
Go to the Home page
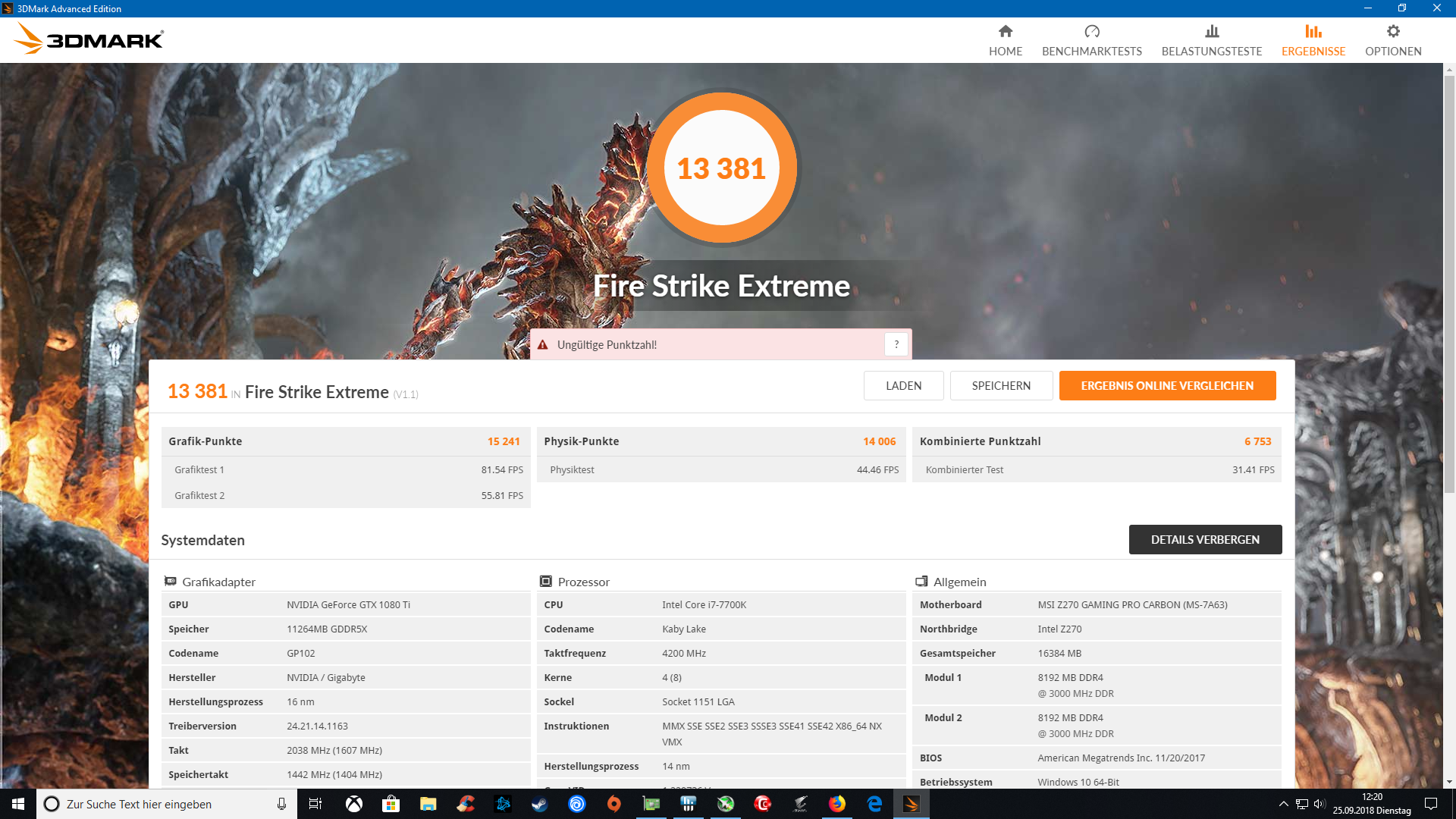pyautogui.click(x=1005, y=40)
